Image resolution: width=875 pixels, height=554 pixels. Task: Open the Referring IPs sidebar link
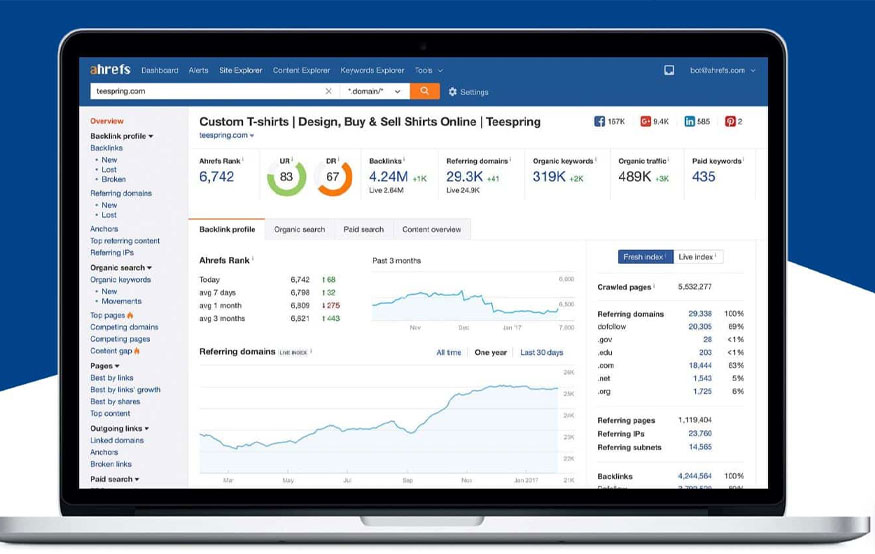[112, 253]
